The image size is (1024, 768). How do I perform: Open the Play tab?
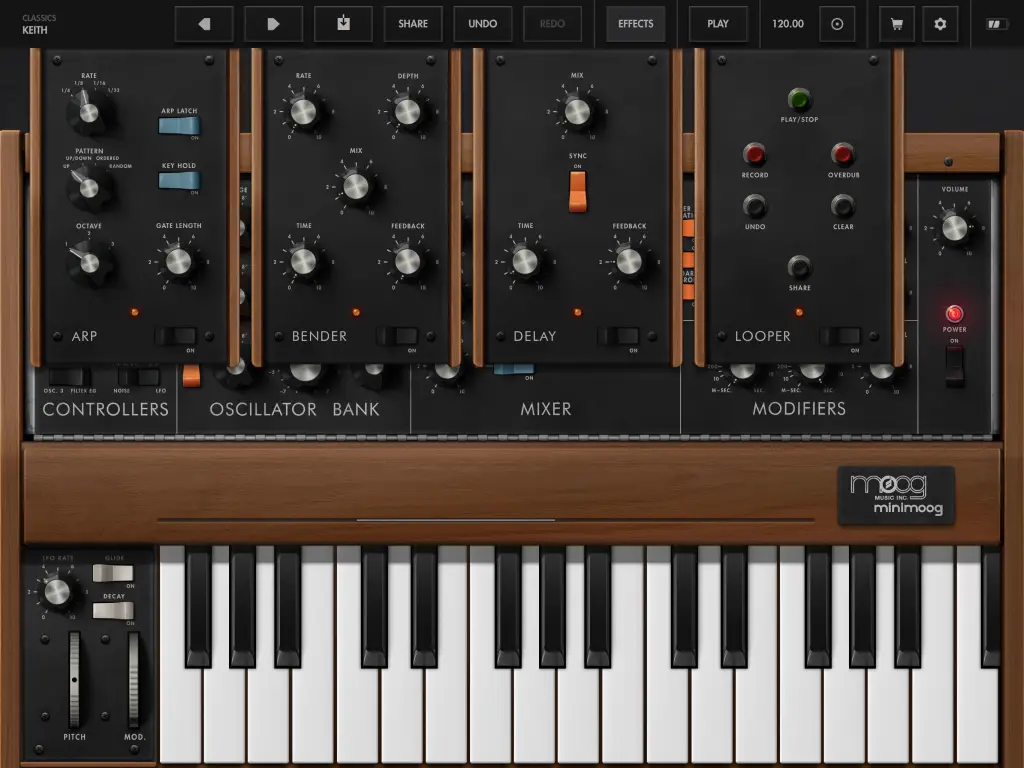click(x=718, y=24)
